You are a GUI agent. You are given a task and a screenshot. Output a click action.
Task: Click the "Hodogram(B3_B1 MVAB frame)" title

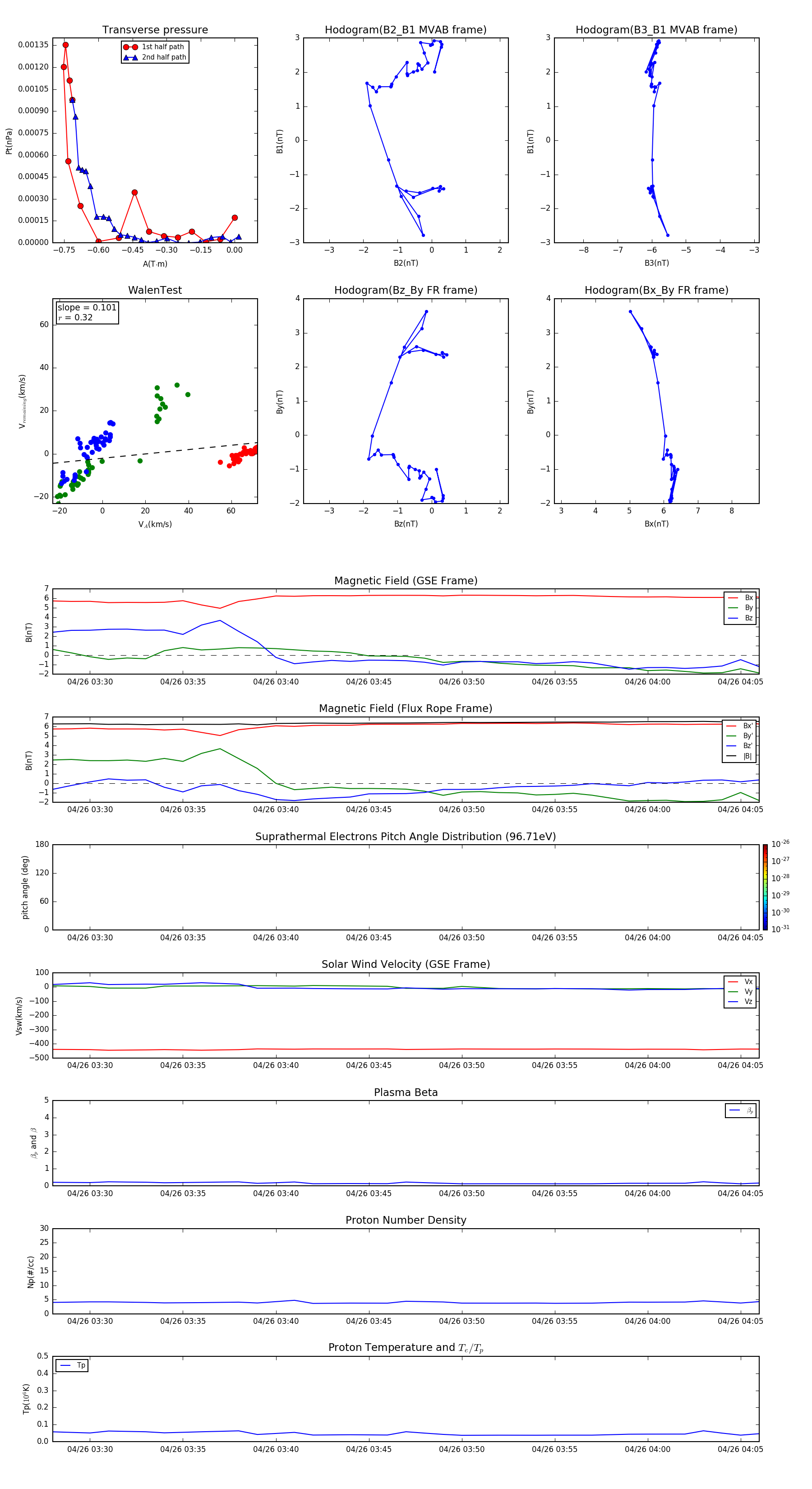656,30
